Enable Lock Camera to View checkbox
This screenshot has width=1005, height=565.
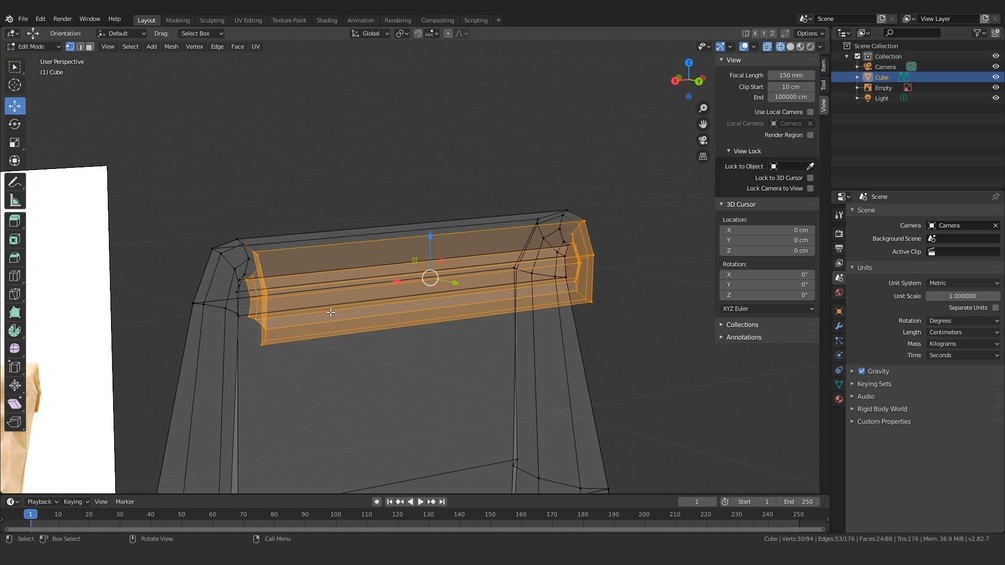tap(810, 188)
